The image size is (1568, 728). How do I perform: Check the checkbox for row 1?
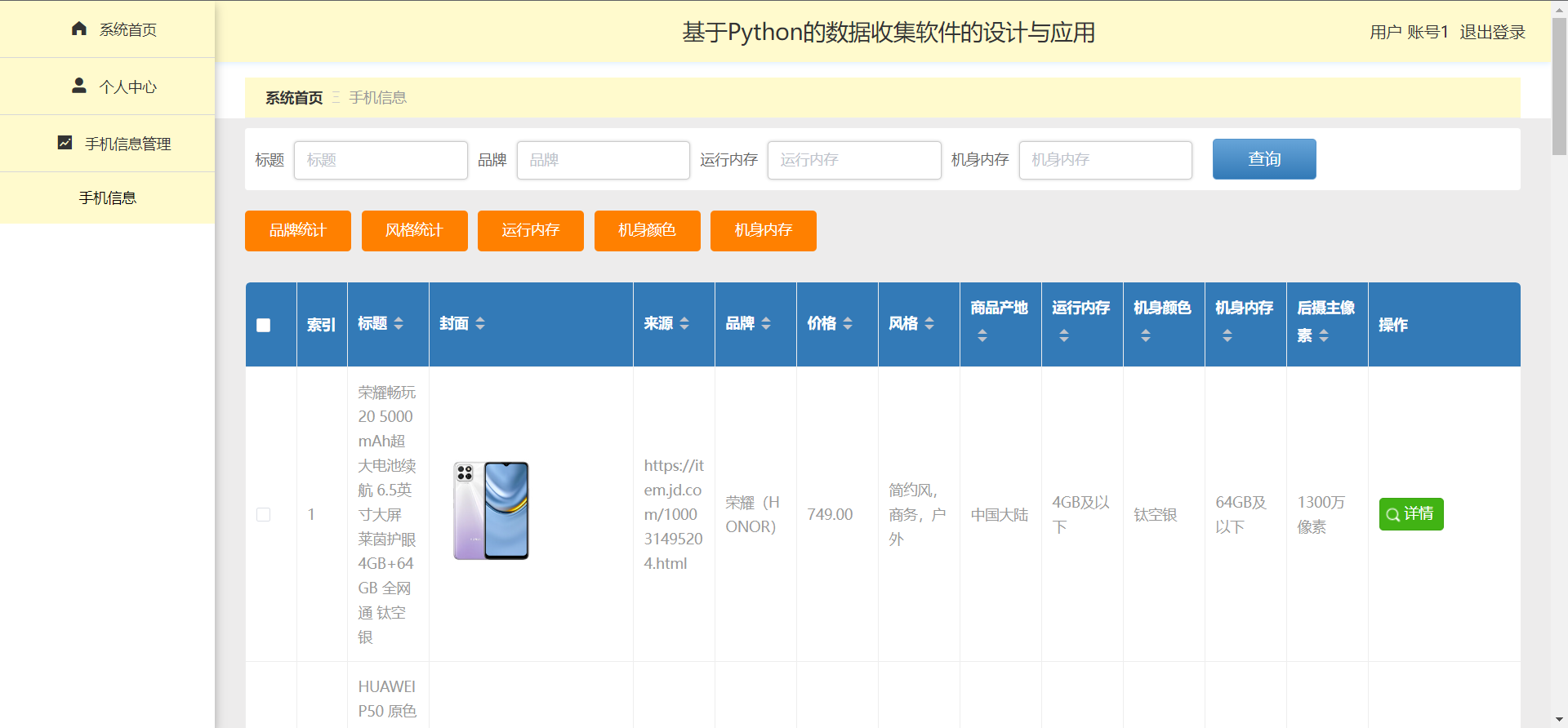click(263, 514)
